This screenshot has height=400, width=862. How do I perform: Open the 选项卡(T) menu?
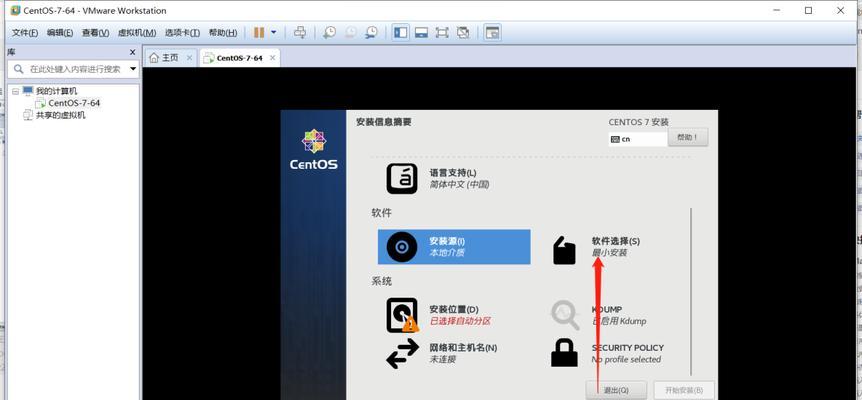(183, 33)
